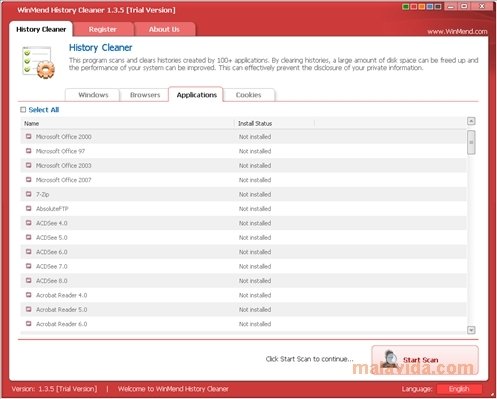Select the Acrobat Reader 6.0 row text

pos(61,324)
